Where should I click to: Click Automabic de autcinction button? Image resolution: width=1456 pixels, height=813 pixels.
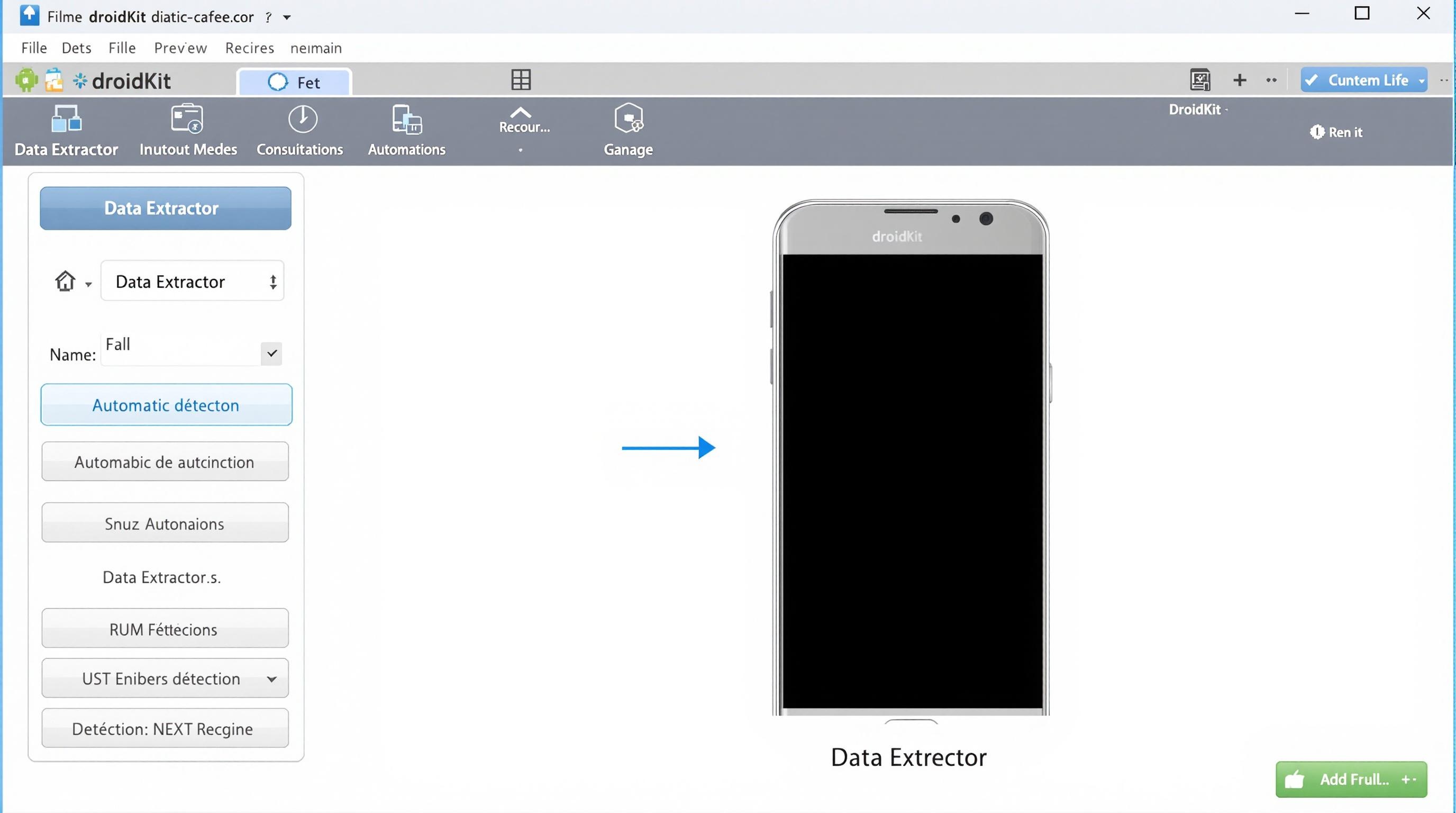(165, 462)
